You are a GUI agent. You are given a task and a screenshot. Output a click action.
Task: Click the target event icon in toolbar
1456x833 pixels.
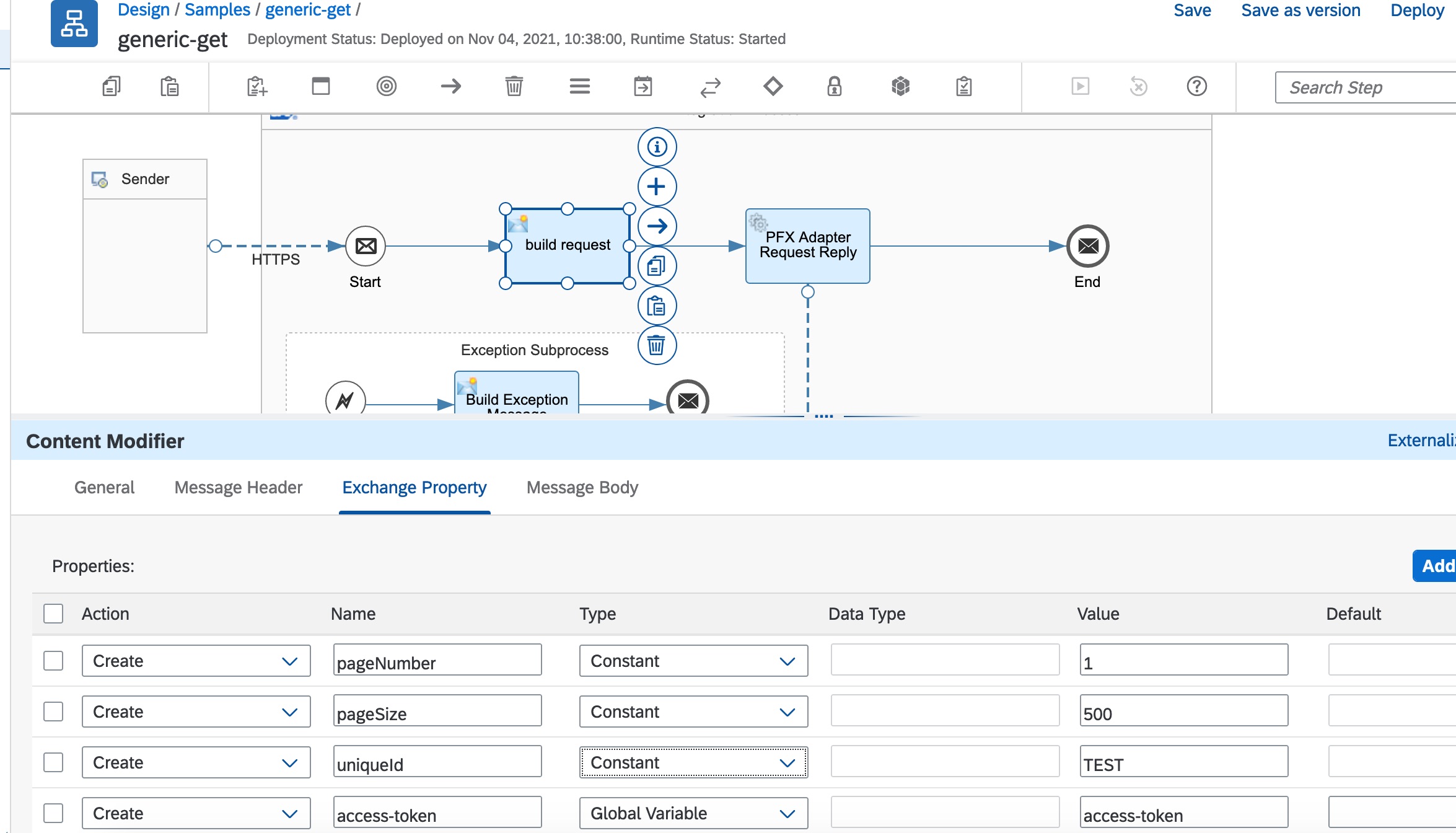pyautogui.click(x=386, y=86)
